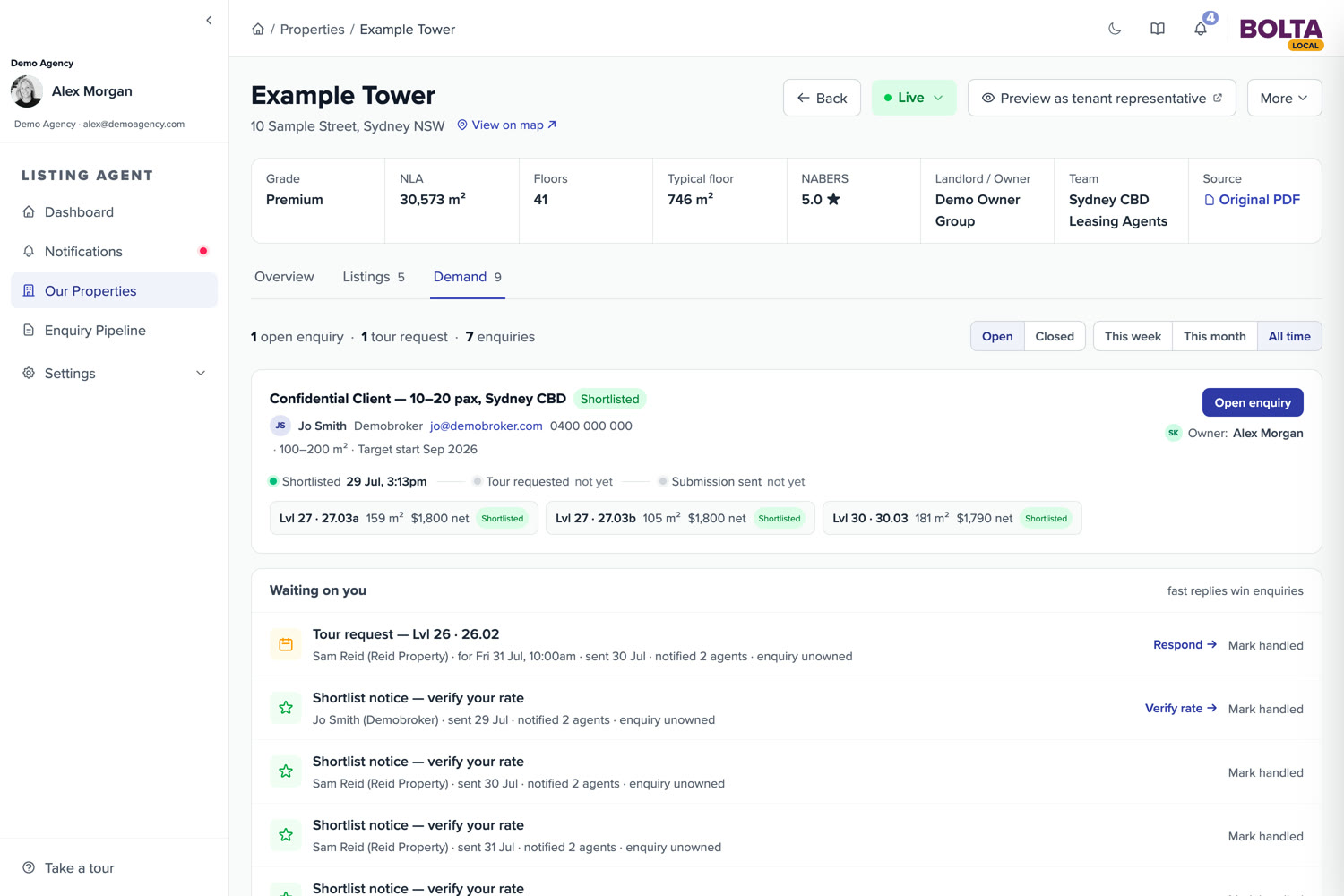Open the More dropdown menu
Viewport: 1344px width, 896px height.
tap(1284, 98)
